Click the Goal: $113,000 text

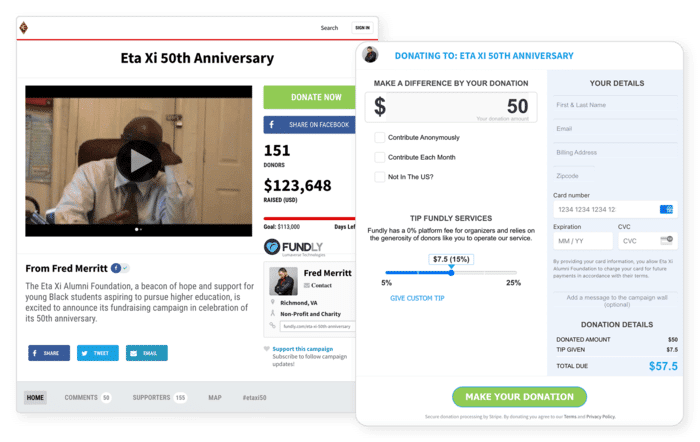pyautogui.click(x=282, y=227)
